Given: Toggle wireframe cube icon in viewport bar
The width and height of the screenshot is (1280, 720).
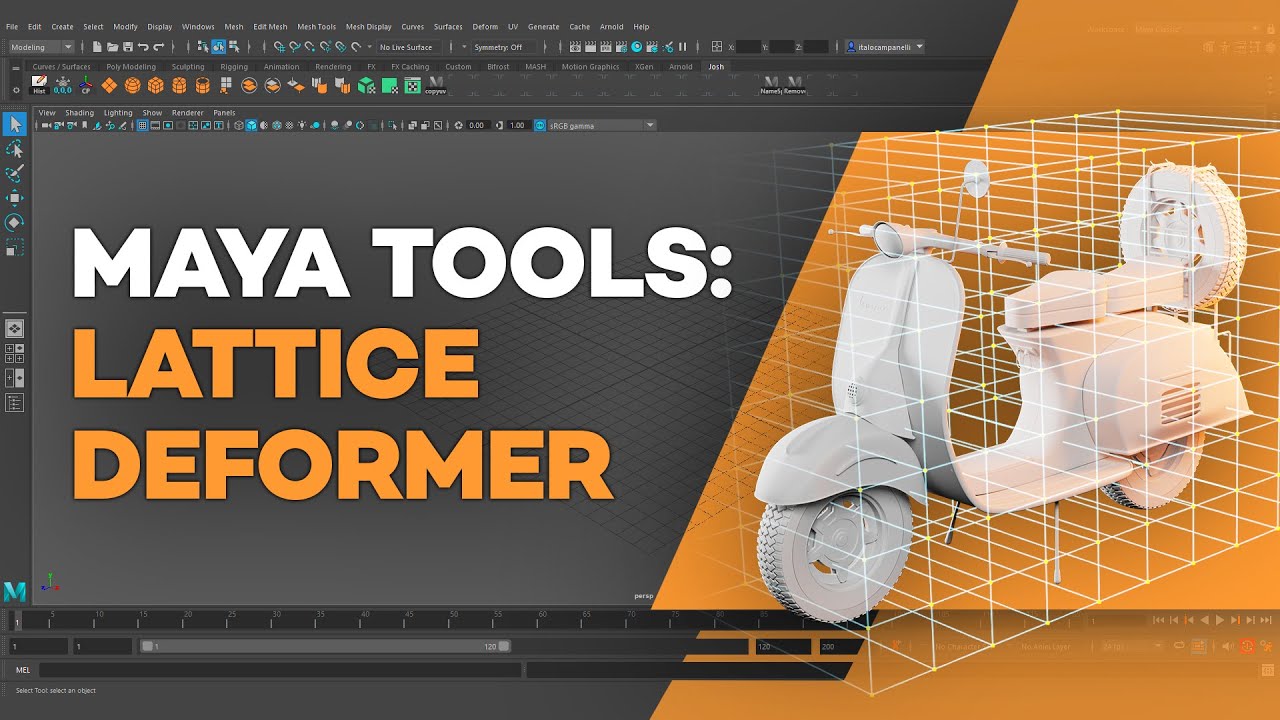Looking at the screenshot, I should tap(239, 125).
